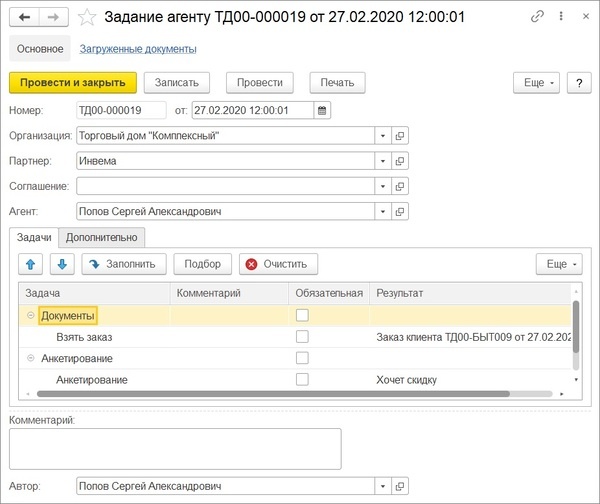The width and height of the screenshot is (600, 504).
Task: Open the top Еще menu beside help
Action: click(x=536, y=83)
